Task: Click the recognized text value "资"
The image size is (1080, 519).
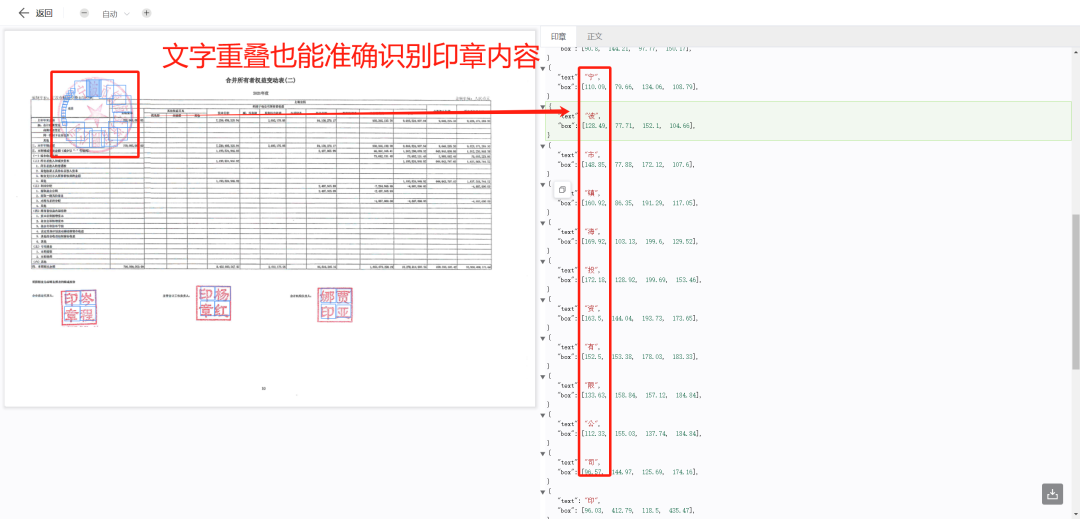Action: click(x=591, y=308)
